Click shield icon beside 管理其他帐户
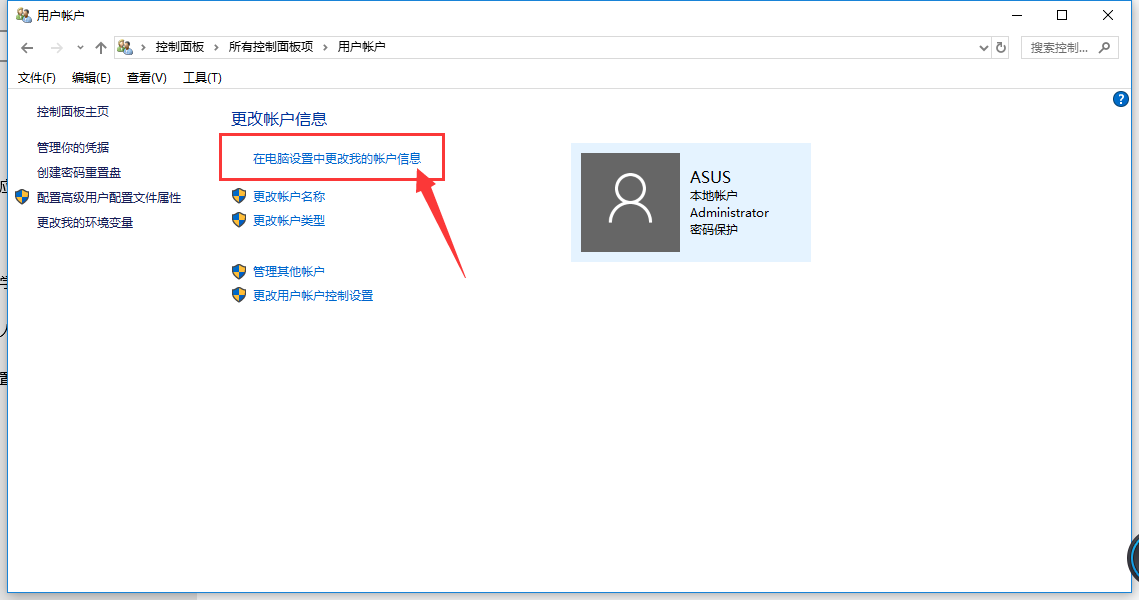The width and height of the screenshot is (1139, 600). (x=239, y=272)
